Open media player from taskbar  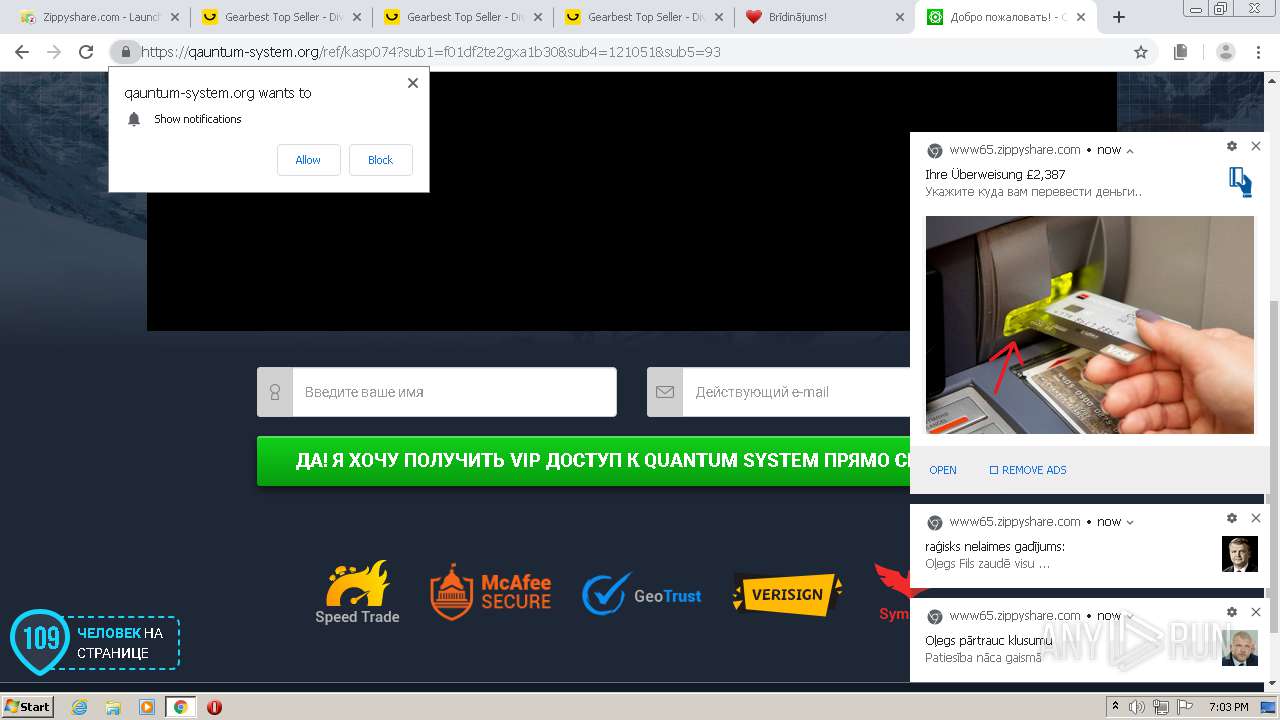pyautogui.click(x=147, y=707)
